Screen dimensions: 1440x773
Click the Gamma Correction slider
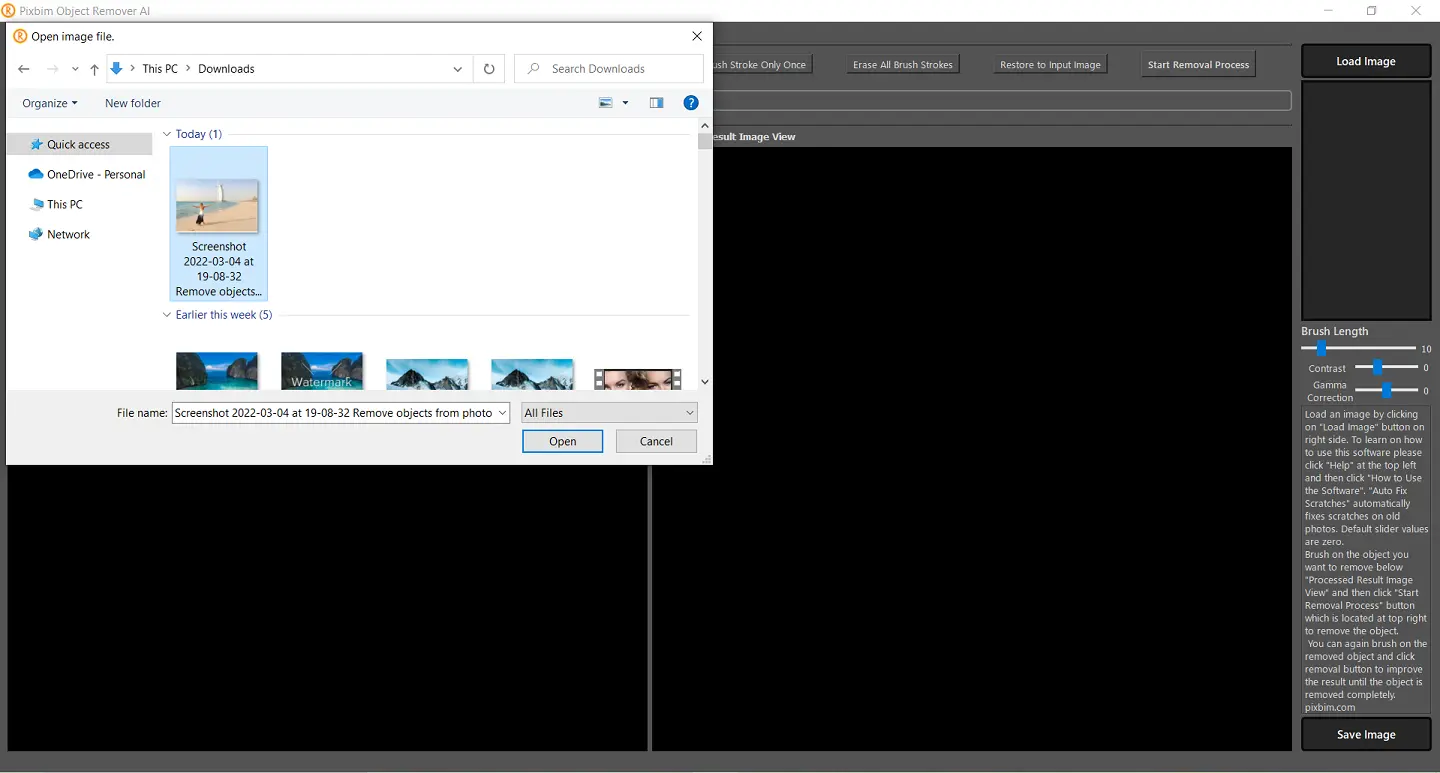click(1387, 390)
